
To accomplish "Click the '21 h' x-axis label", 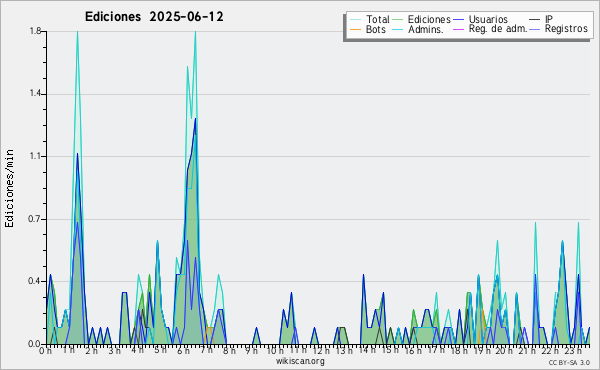I will pyautogui.click(x=527, y=351).
